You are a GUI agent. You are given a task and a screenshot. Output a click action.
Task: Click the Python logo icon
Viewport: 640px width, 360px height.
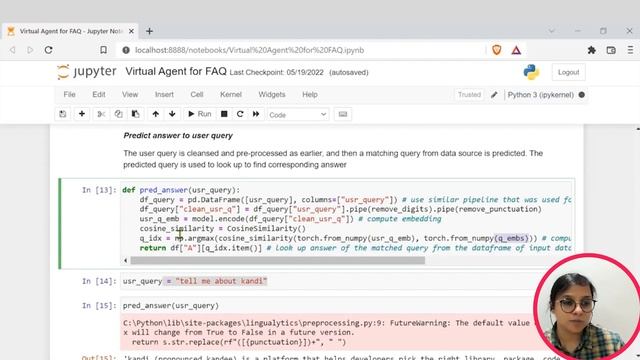point(531,72)
